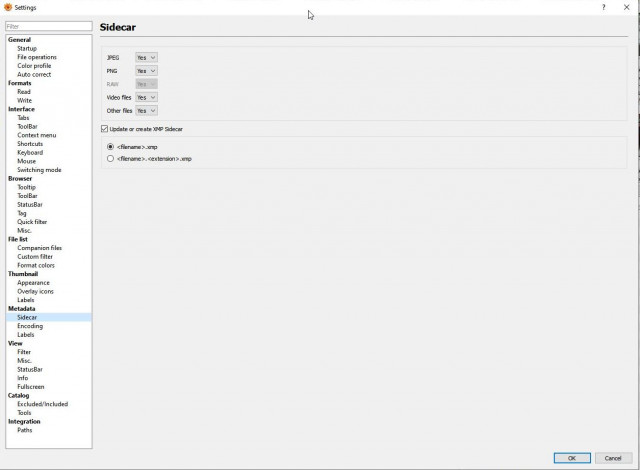The image size is (640, 470).
Task: Open Tooltip settings page
Action: 27,187
